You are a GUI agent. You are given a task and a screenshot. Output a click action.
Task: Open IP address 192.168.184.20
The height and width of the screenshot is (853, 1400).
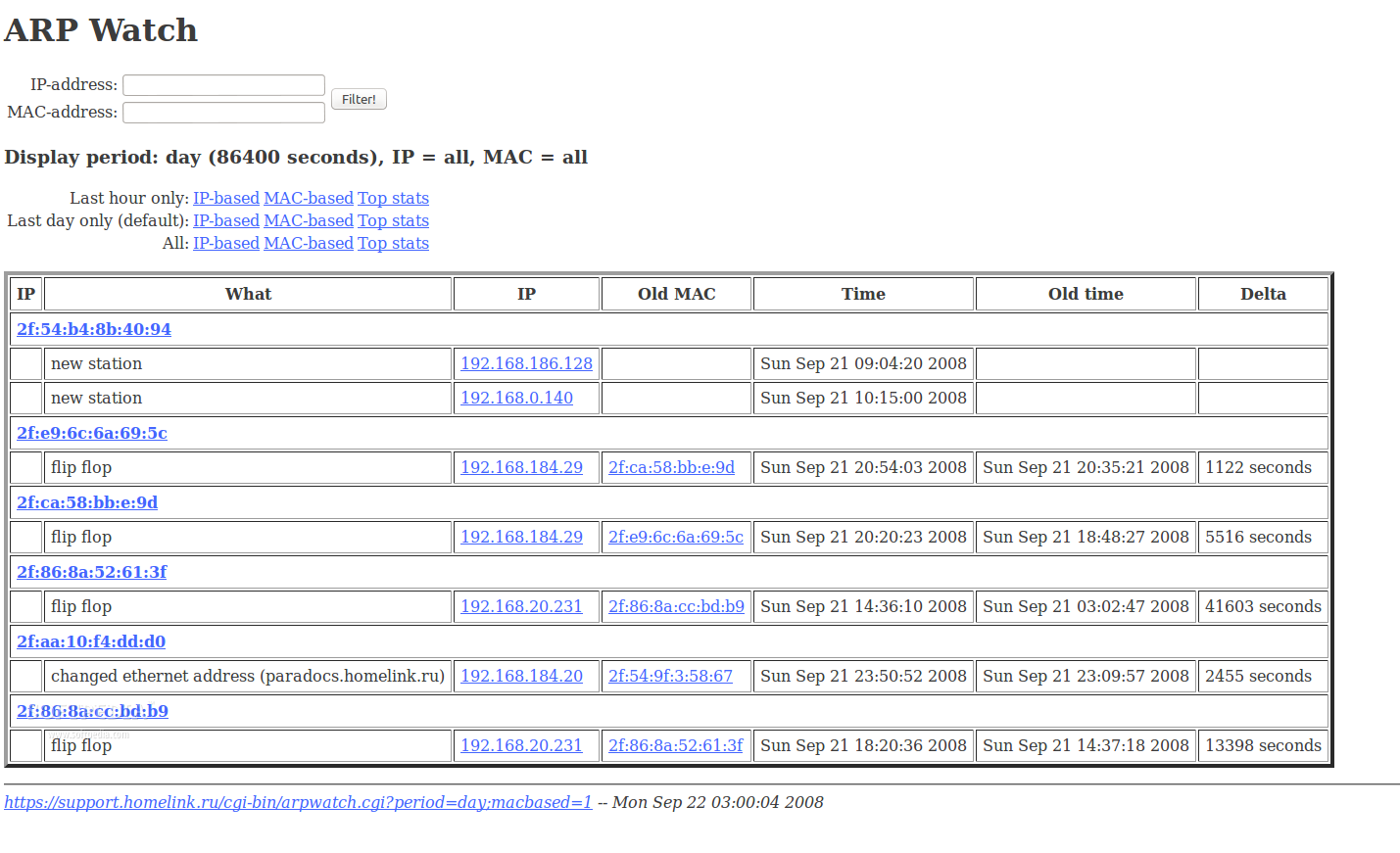(x=521, y=676)
